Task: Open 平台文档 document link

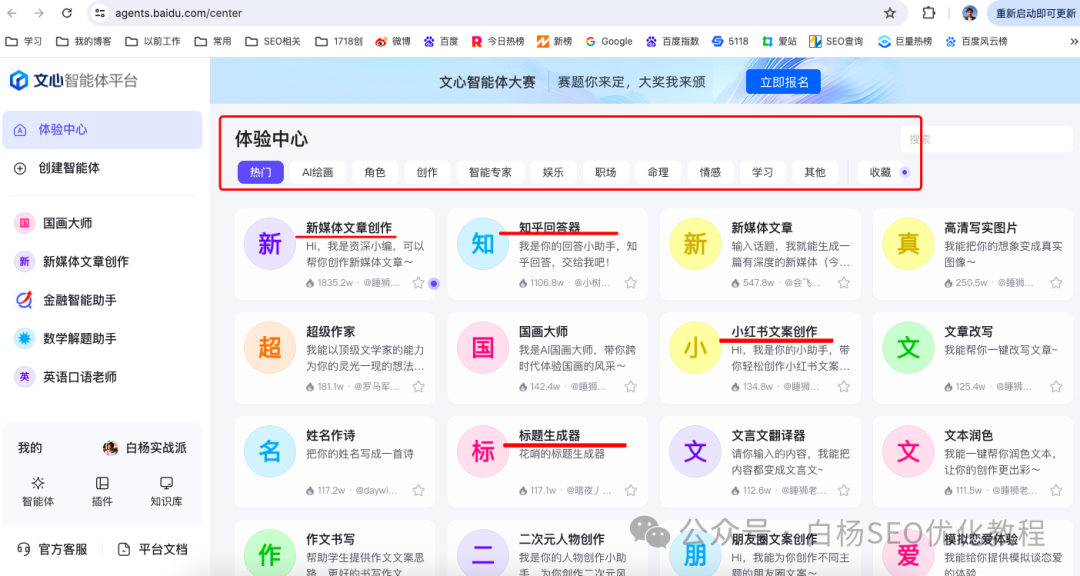Action: pyautogui.click(x=153, y=549)
